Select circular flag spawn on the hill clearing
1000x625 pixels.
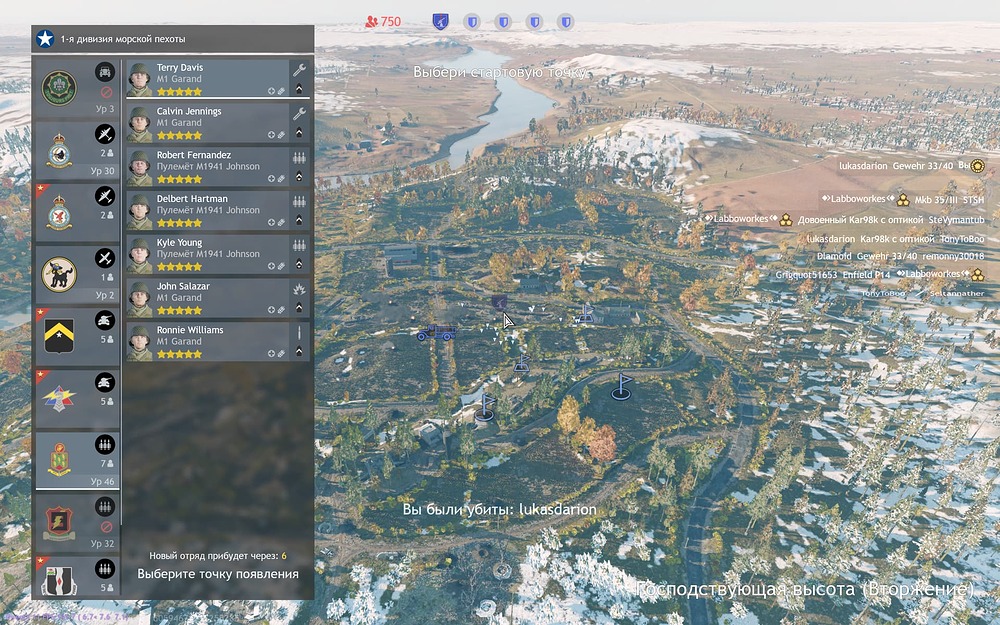(621, 387)
